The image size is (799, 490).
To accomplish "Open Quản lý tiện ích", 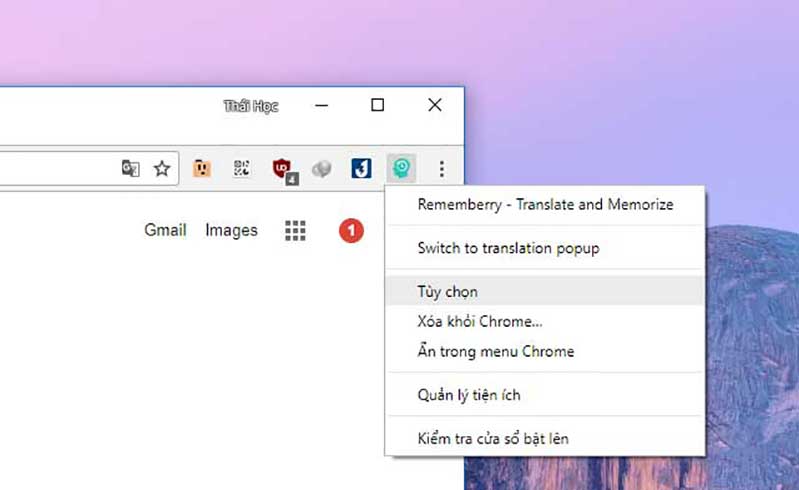I will 545,395.
